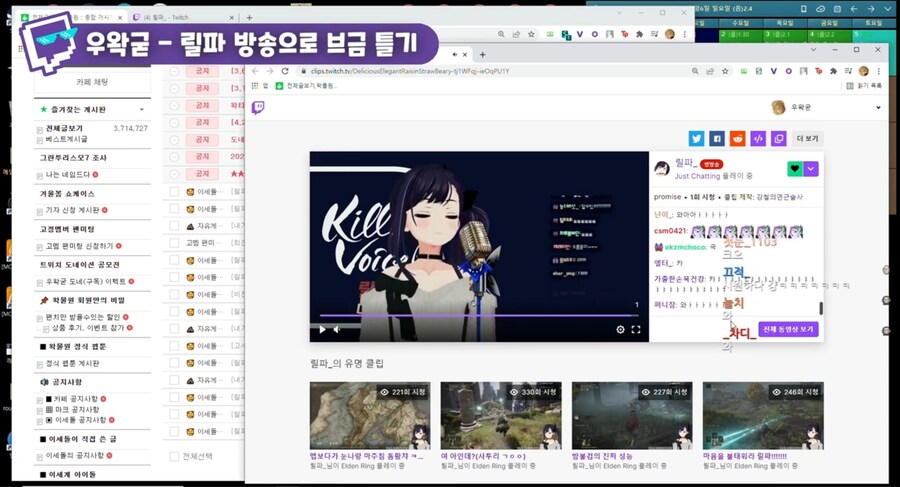Open the apps grid on the bookmarks bar

(x=255, y=86)
